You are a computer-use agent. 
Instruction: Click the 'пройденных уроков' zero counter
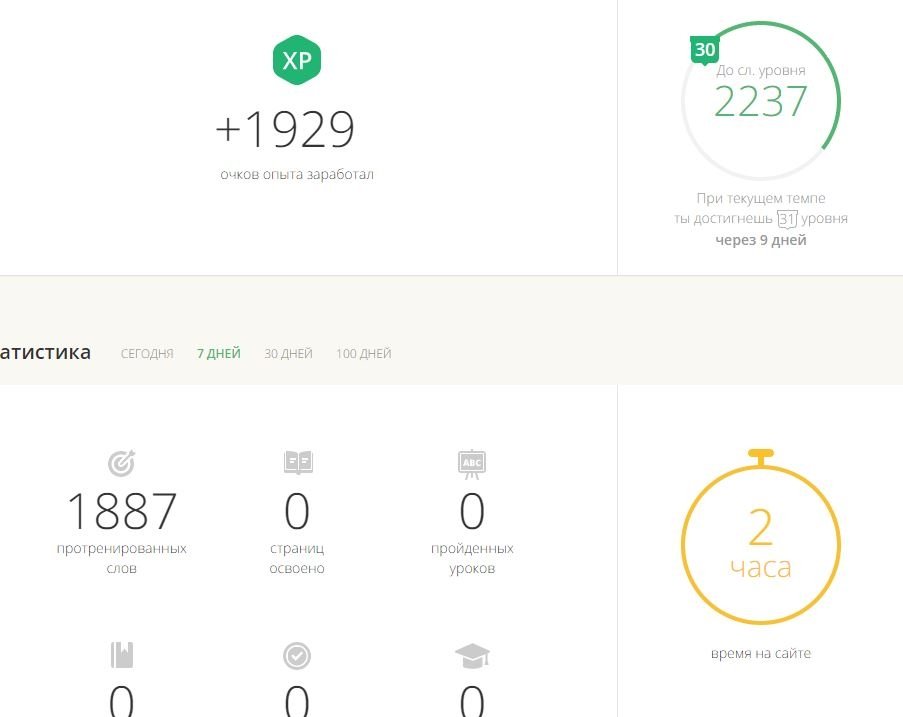472,511
